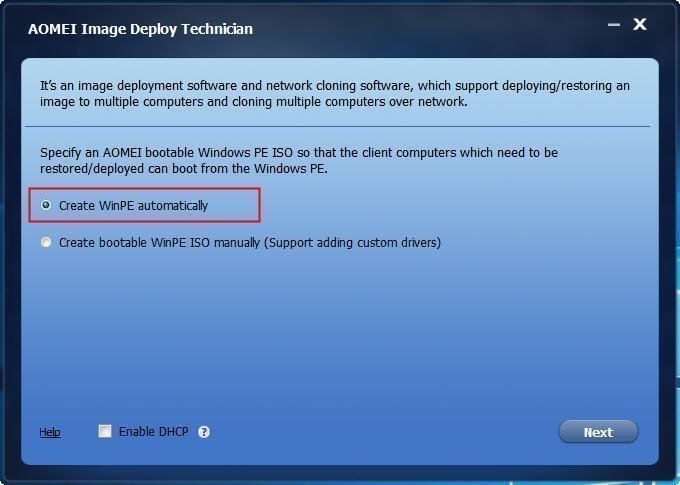The height and width of the screenshot is (485, 680).
Task: Open the Help link
Action: (50, 432)
